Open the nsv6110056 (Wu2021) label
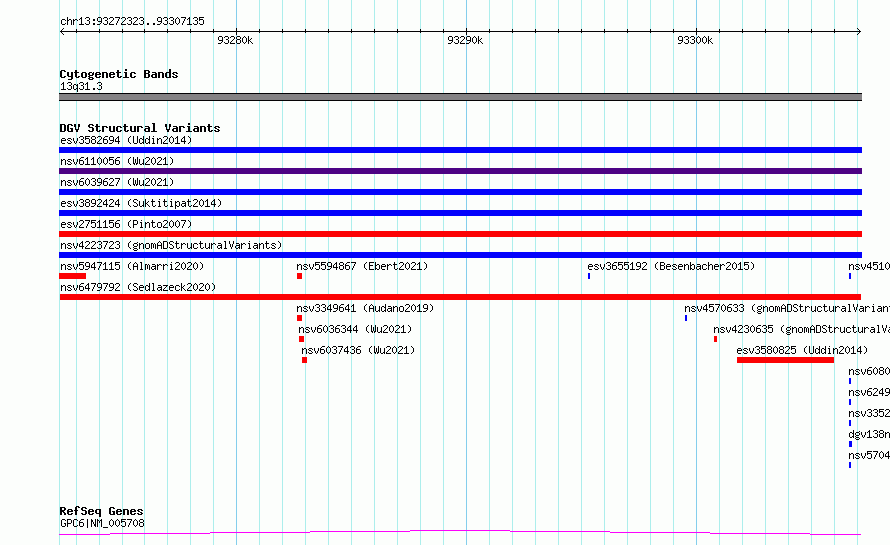The width and height of the screenshot is (890, 545). tap(117, 161)
